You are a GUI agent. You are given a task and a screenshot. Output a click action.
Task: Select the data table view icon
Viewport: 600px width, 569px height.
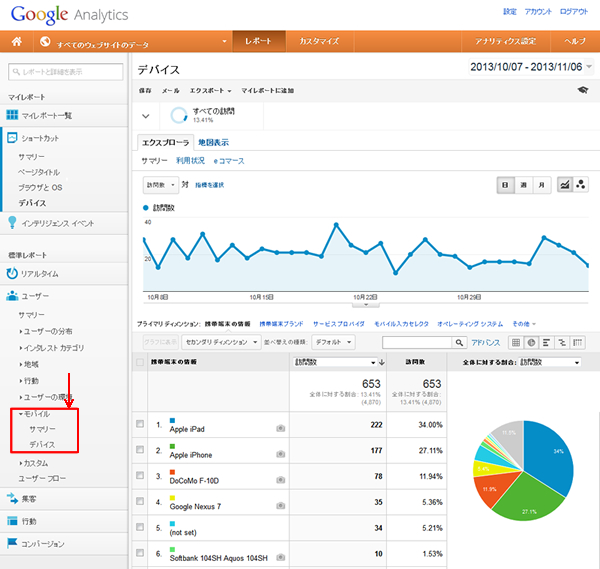tap(516, 342)
